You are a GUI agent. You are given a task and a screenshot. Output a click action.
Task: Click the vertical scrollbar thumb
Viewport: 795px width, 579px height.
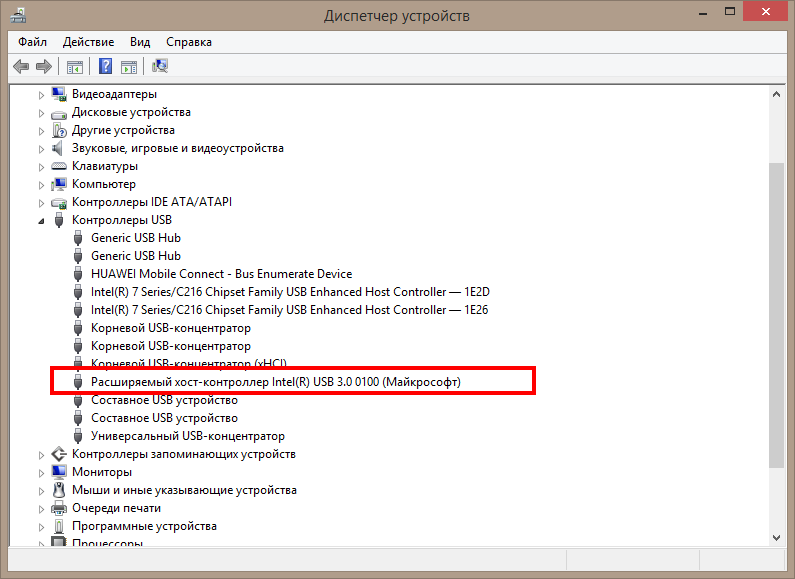pyautogui.click(x=776, y=315)
